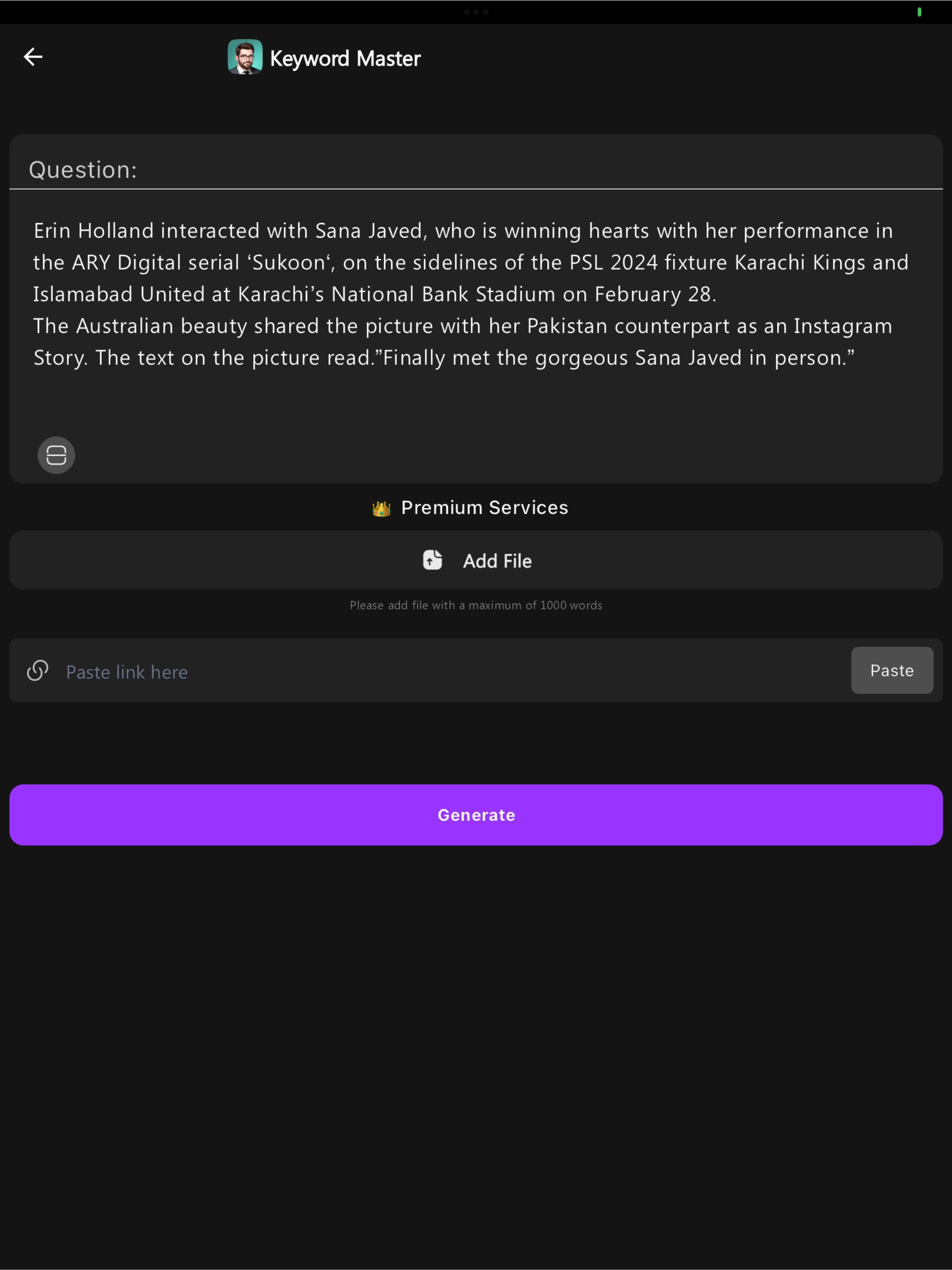Click the 1000 words file limit note
The image size is (952, 1270).
click(476, 605)
